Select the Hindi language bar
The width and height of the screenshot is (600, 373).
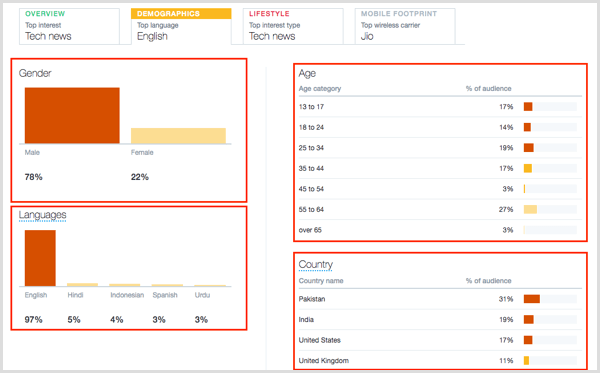[82, 285]
